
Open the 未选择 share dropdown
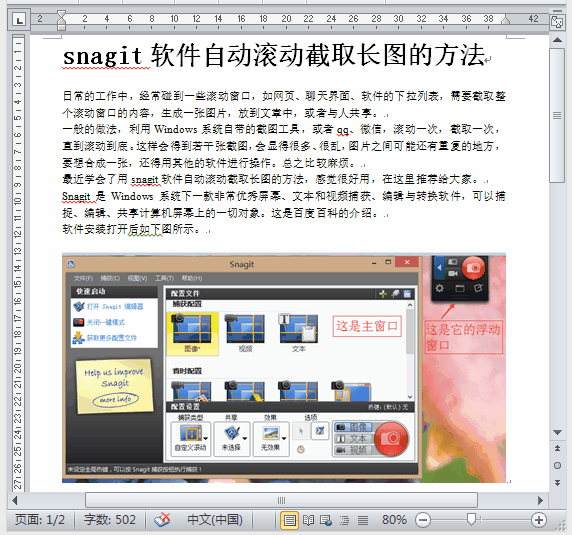(231, 438)
